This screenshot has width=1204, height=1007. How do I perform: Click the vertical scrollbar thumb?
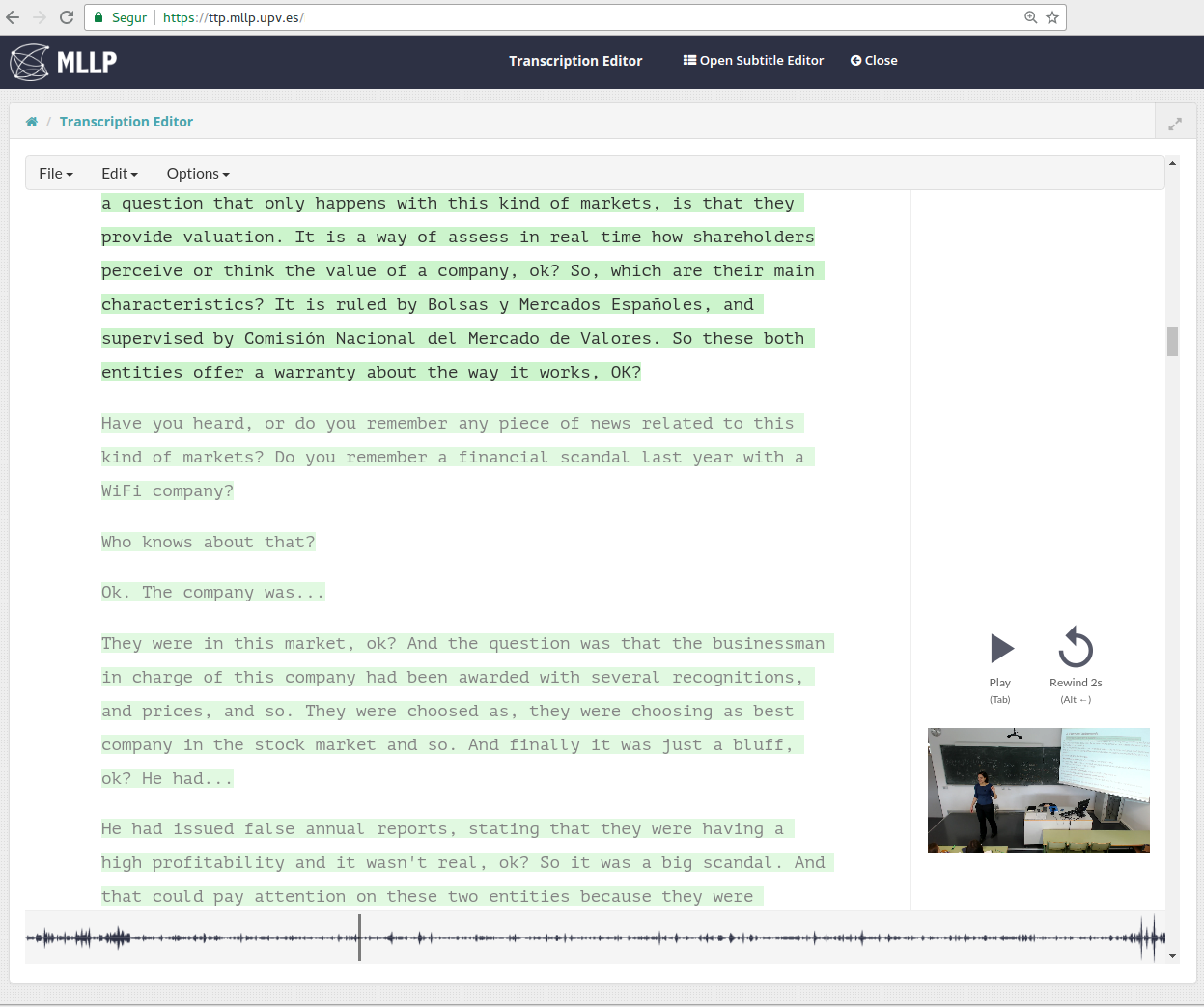tap(1172, 342)
